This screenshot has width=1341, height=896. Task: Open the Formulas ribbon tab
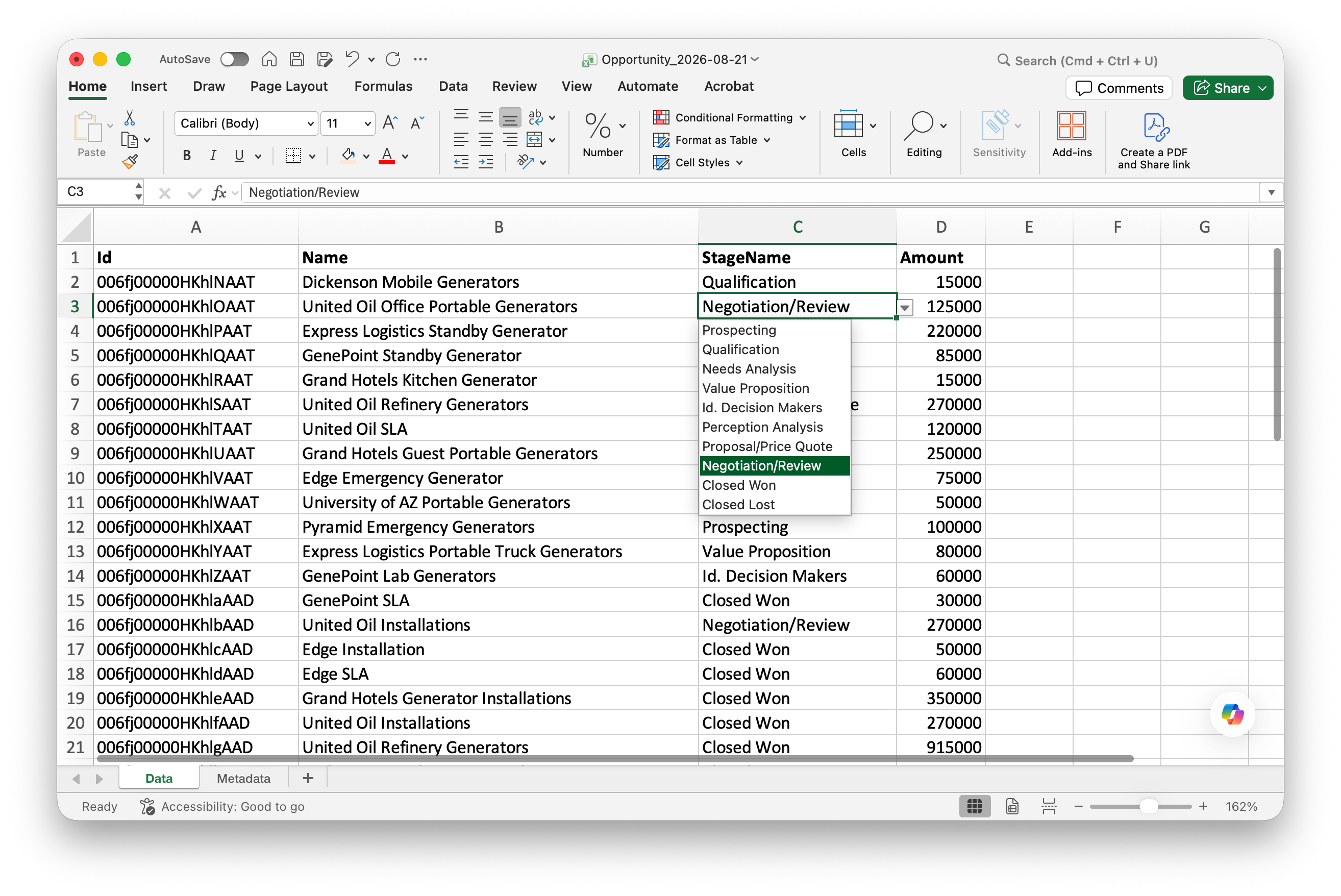pos(383,86)
